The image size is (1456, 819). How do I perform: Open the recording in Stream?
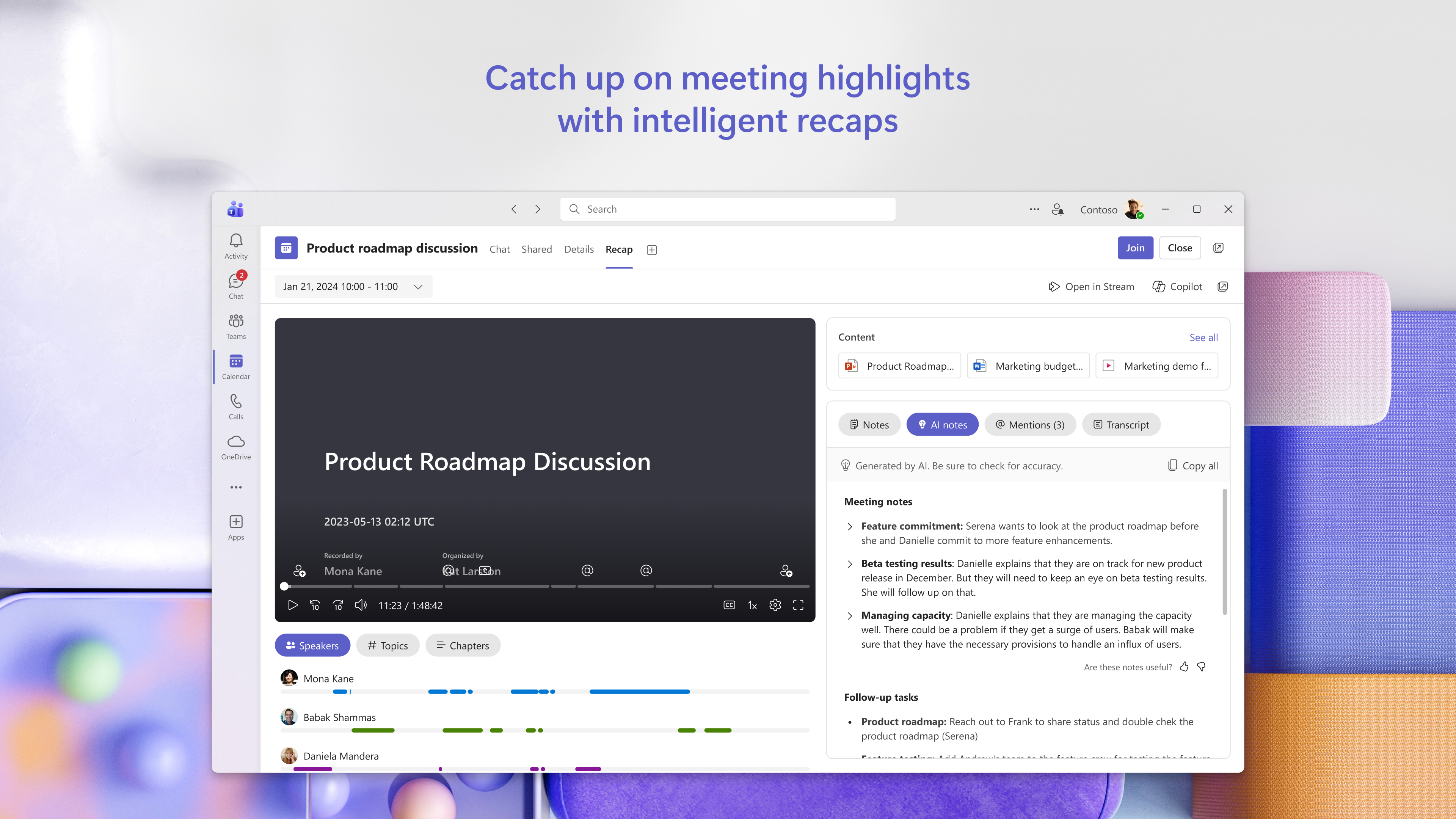click(x=1091, y=287)
